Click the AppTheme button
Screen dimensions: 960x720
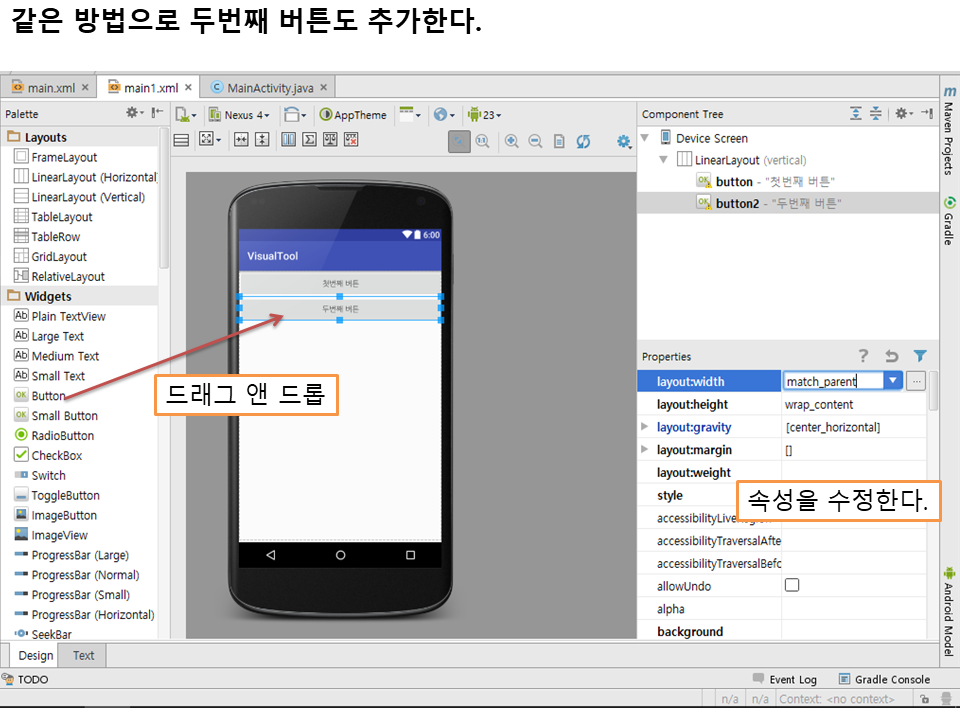coord(353,115)
